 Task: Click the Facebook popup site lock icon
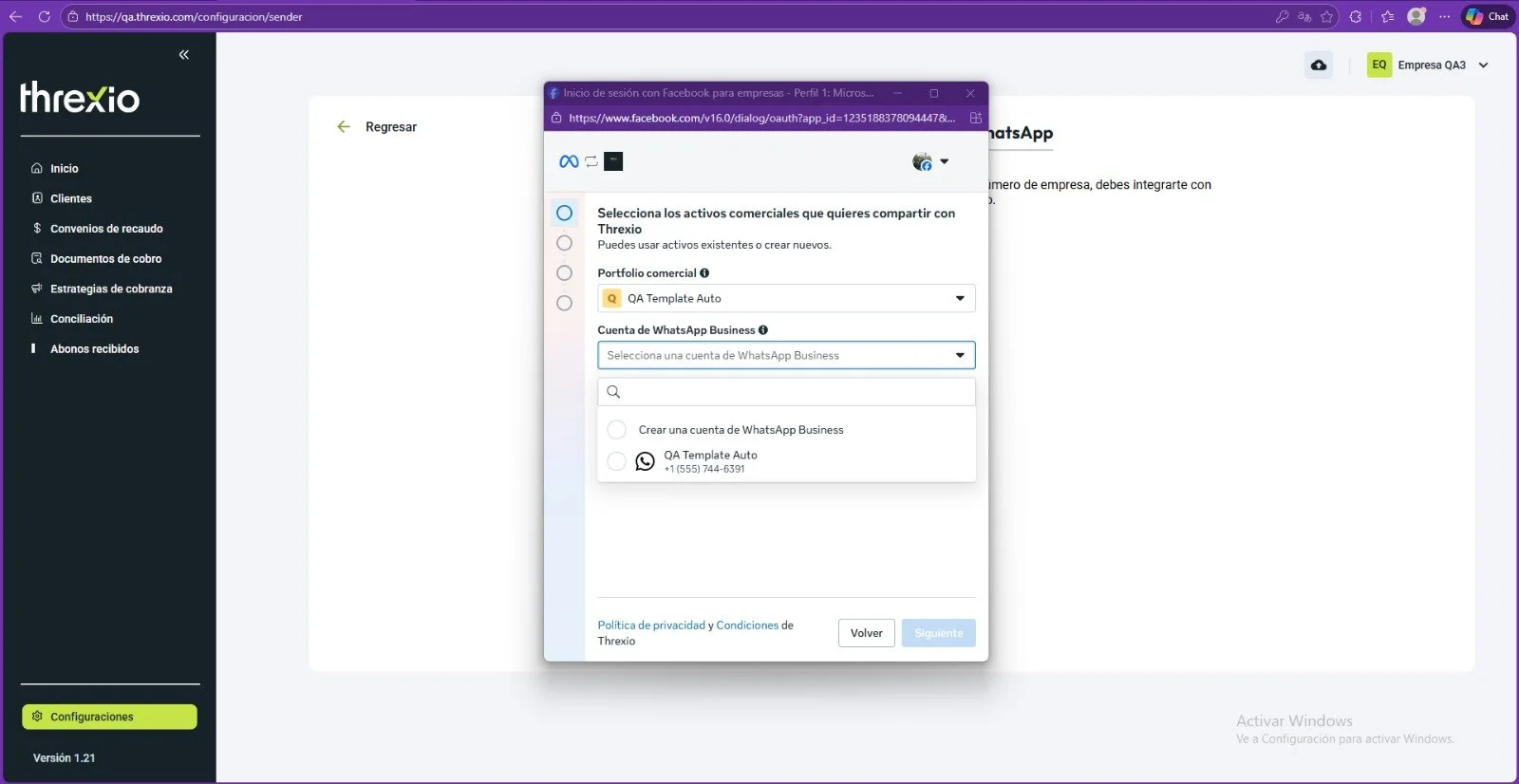pyautogui.click(x=557, y=119)
